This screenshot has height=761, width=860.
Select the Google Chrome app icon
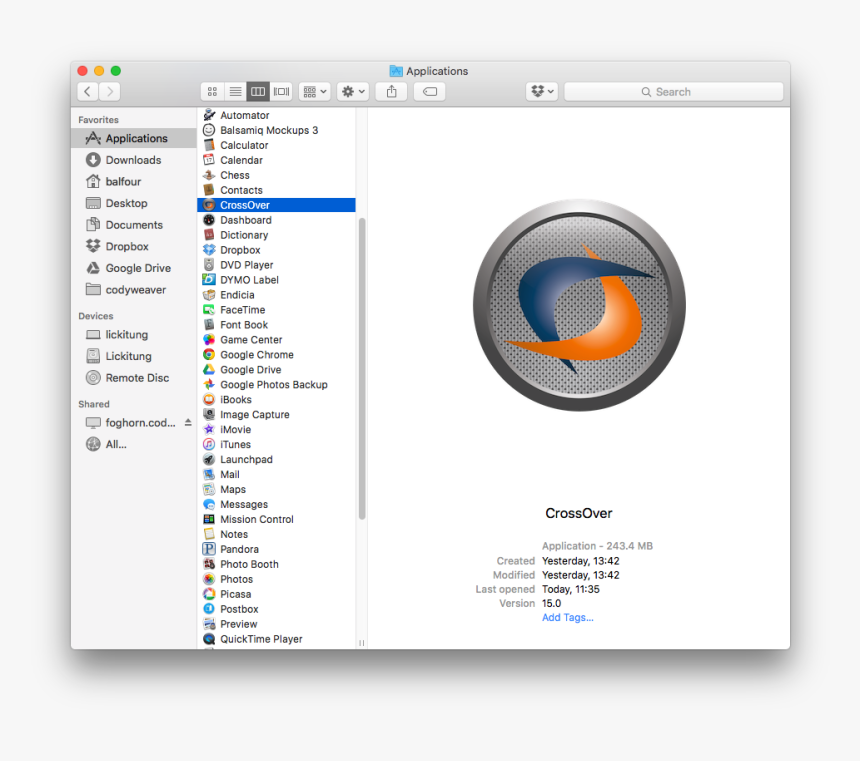[x=209, y=355]
